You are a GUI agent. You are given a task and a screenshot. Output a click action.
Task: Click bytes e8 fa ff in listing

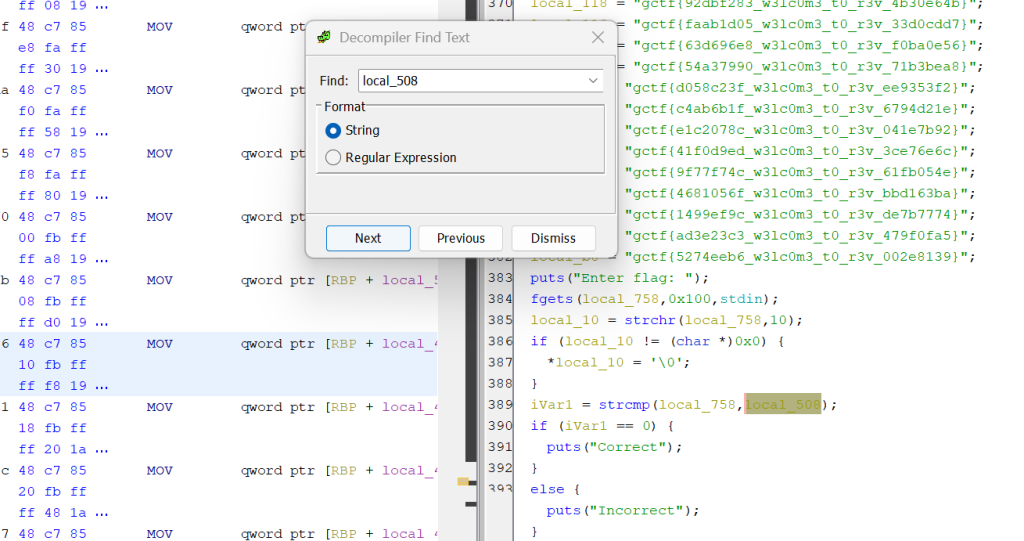pyautogui.click(x=52, y=48)
